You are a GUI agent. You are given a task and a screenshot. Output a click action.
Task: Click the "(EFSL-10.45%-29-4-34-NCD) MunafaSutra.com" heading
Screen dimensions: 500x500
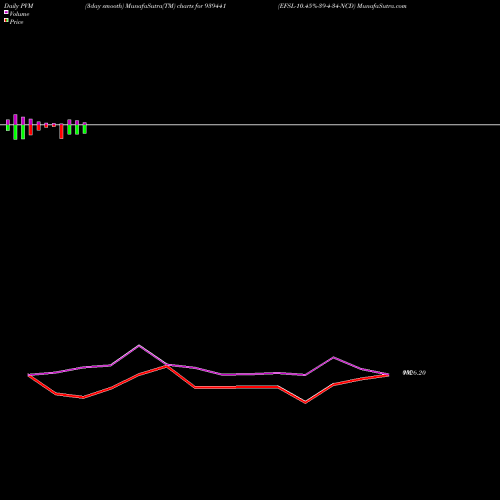click(x=342, y=6)
